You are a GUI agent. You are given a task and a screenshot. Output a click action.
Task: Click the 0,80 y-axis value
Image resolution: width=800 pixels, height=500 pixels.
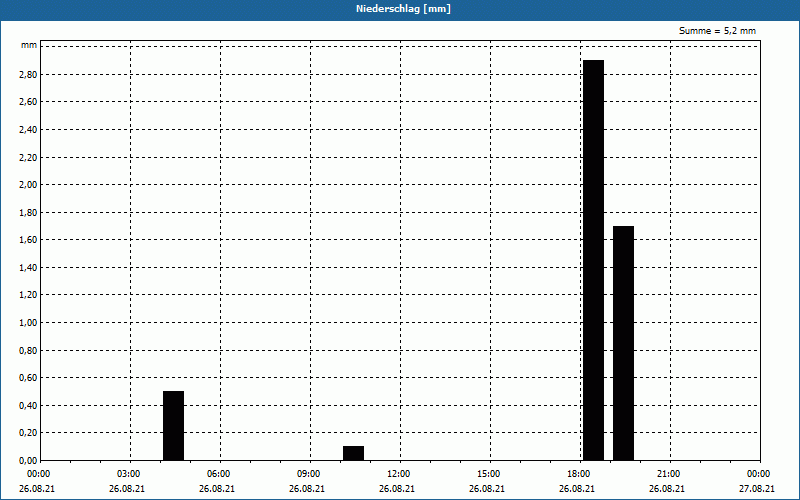pos(28,351)
